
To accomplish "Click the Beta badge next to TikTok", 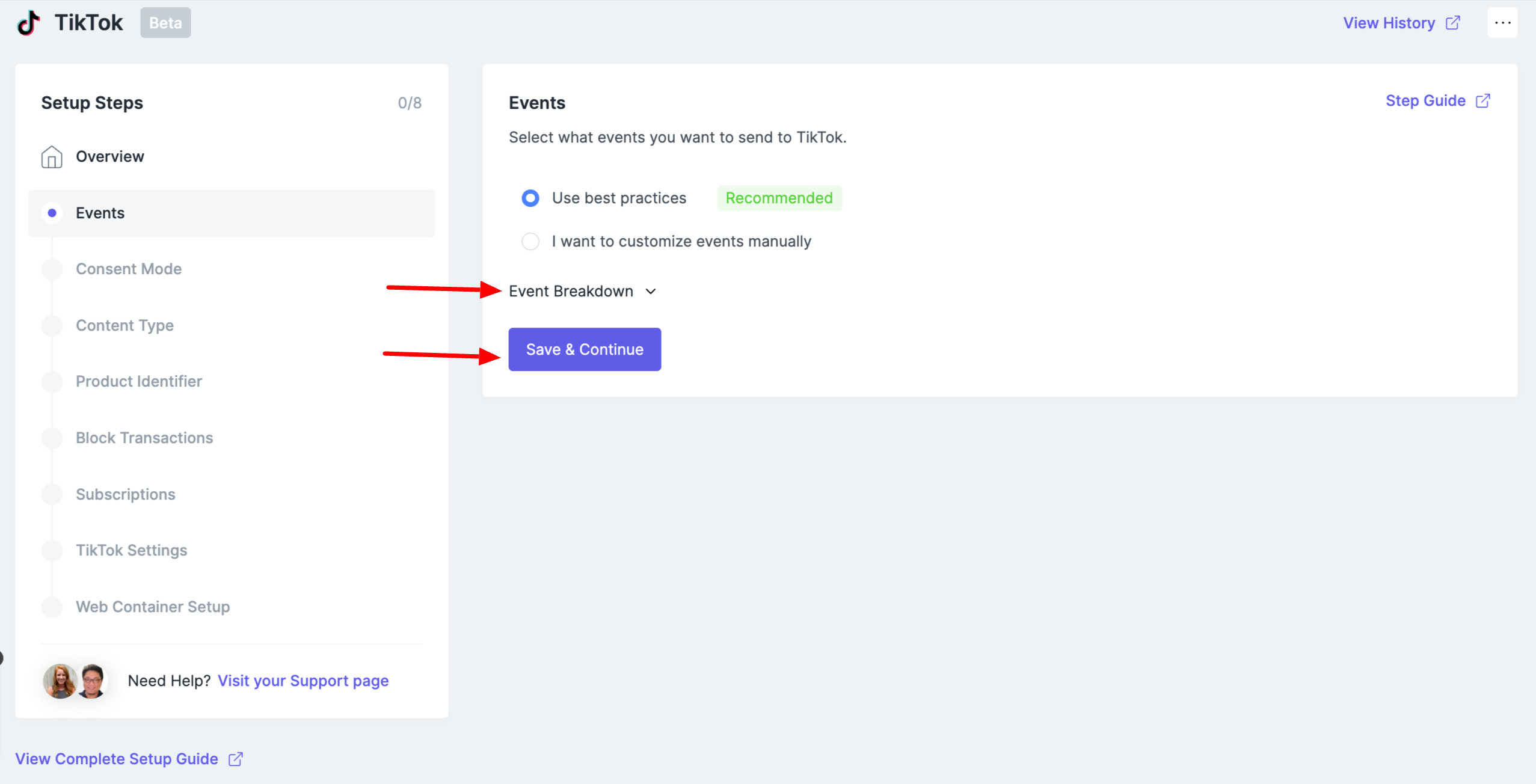I will tap(165, 23).
